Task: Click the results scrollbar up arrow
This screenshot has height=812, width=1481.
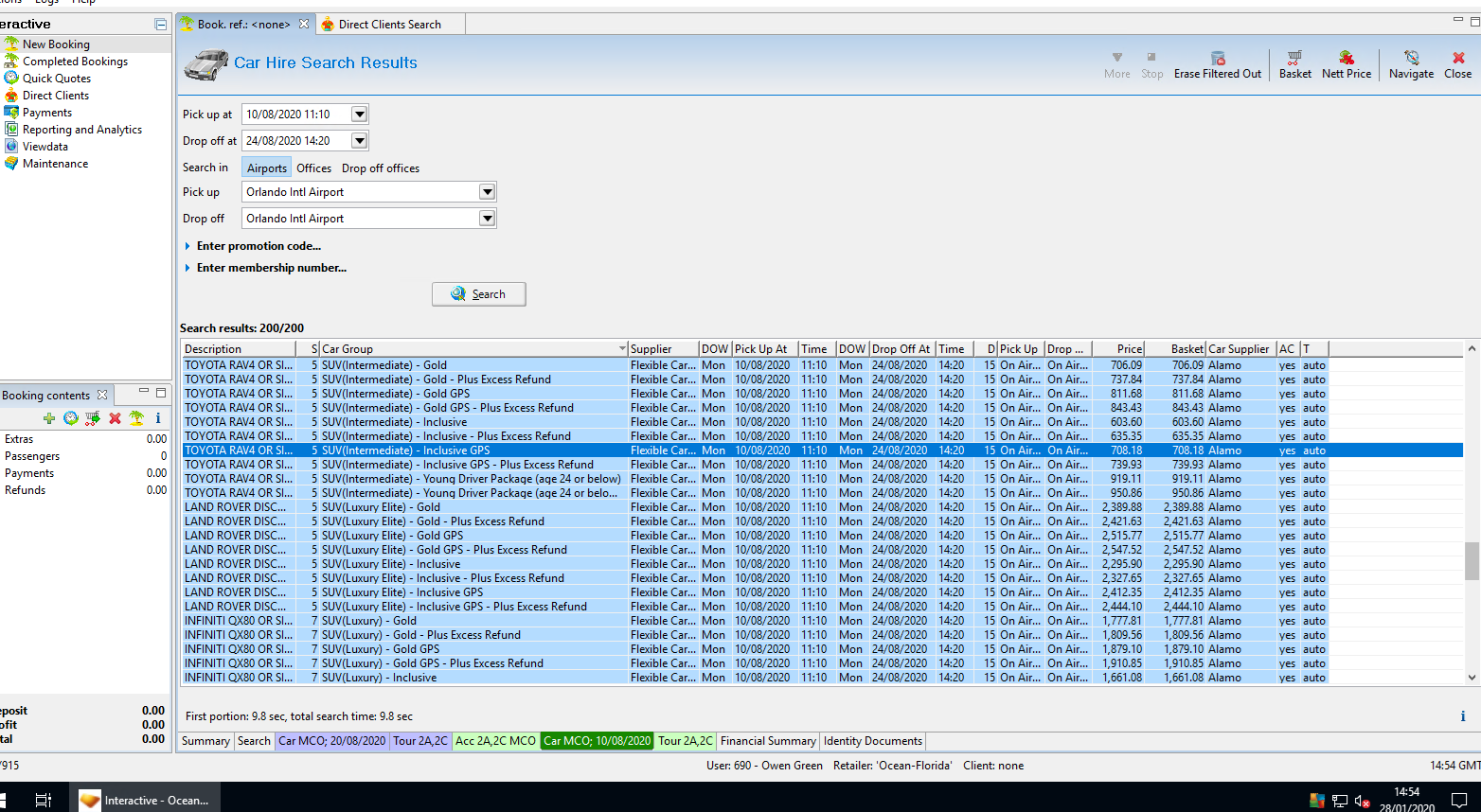Action: pyautogui.click(x=1472, y=349)
